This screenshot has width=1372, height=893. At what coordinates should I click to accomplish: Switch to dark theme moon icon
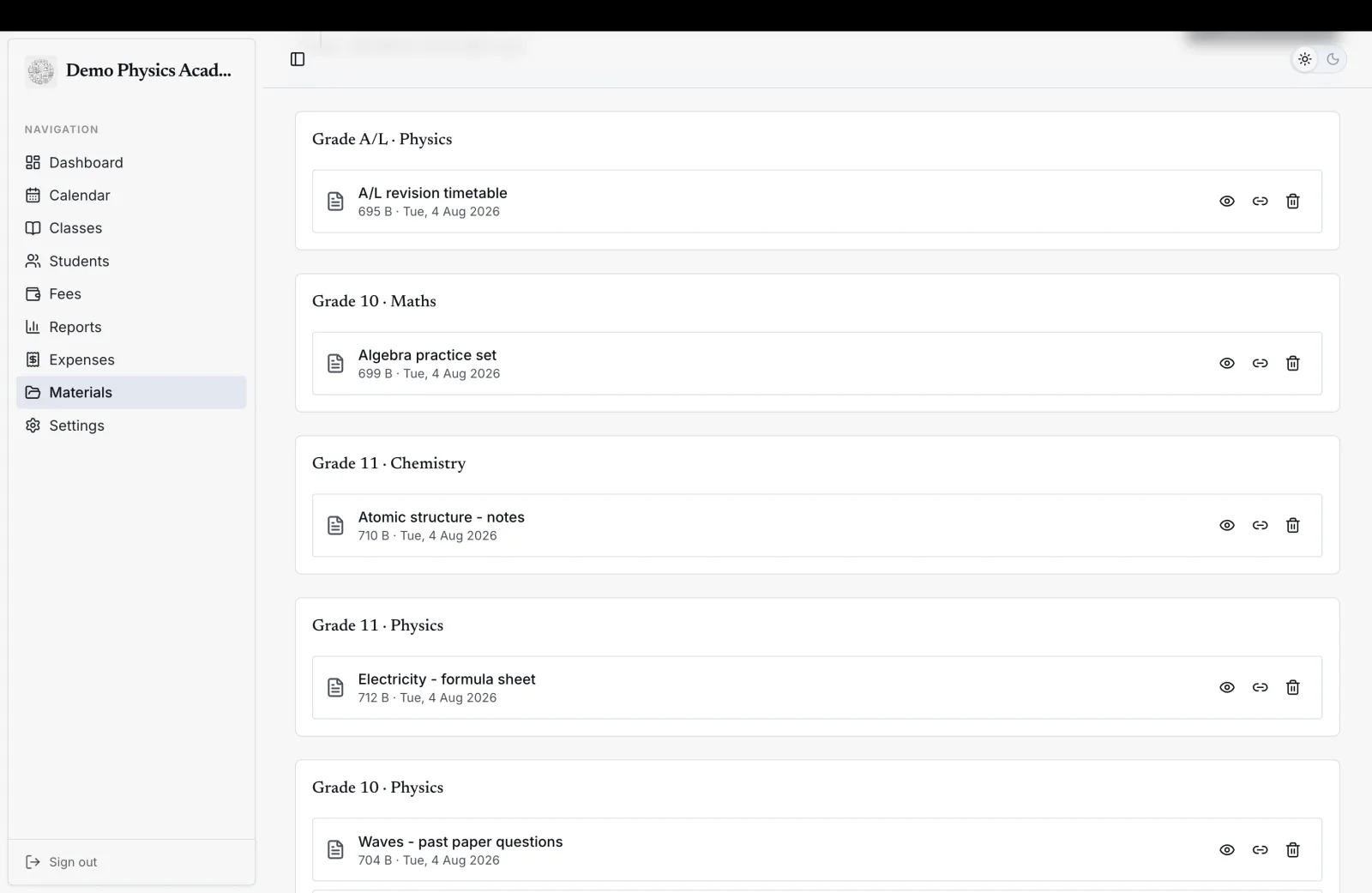click(1333, 59)
